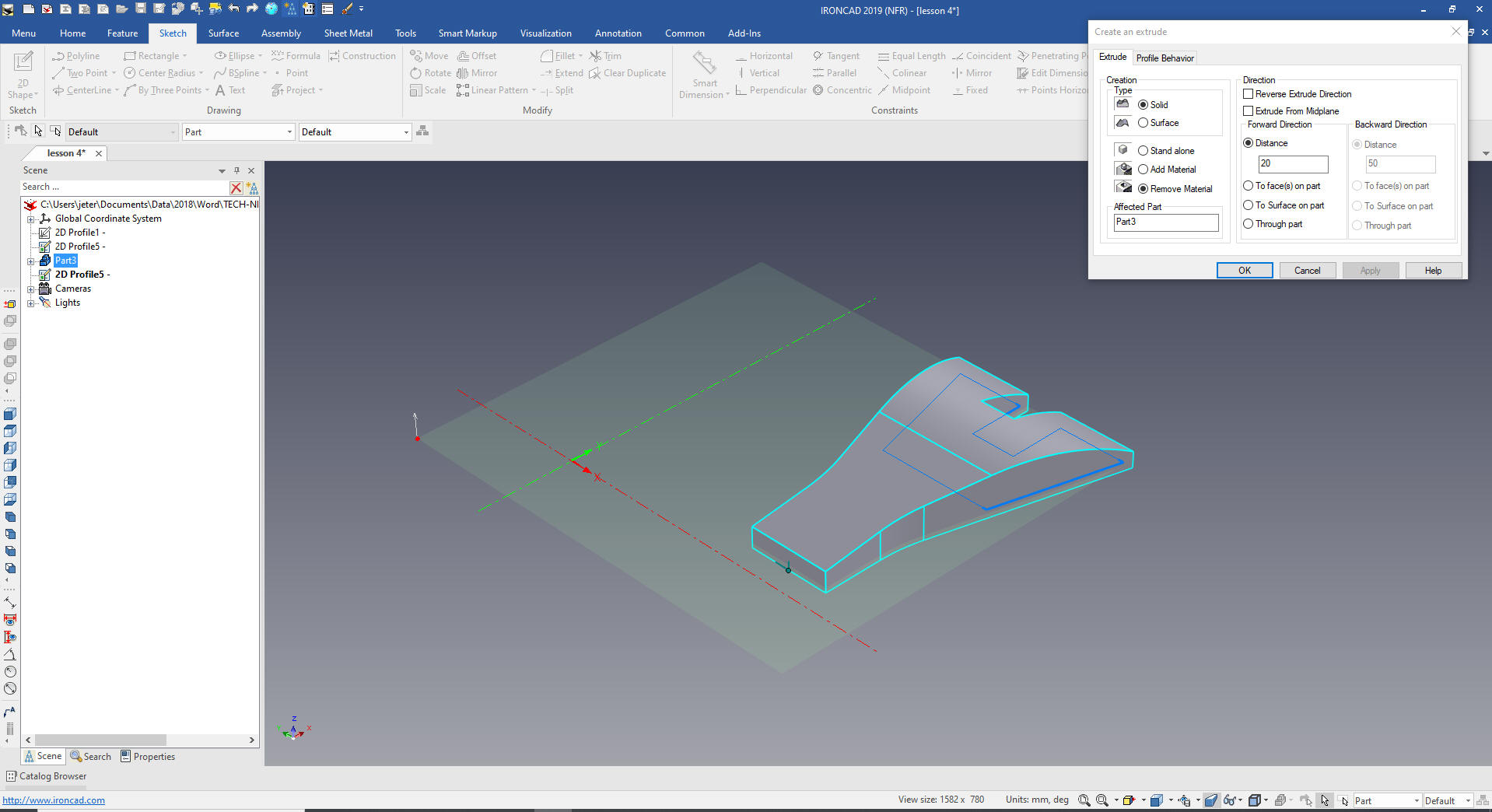Click the forward Distance value field

tap(1292, 164)
